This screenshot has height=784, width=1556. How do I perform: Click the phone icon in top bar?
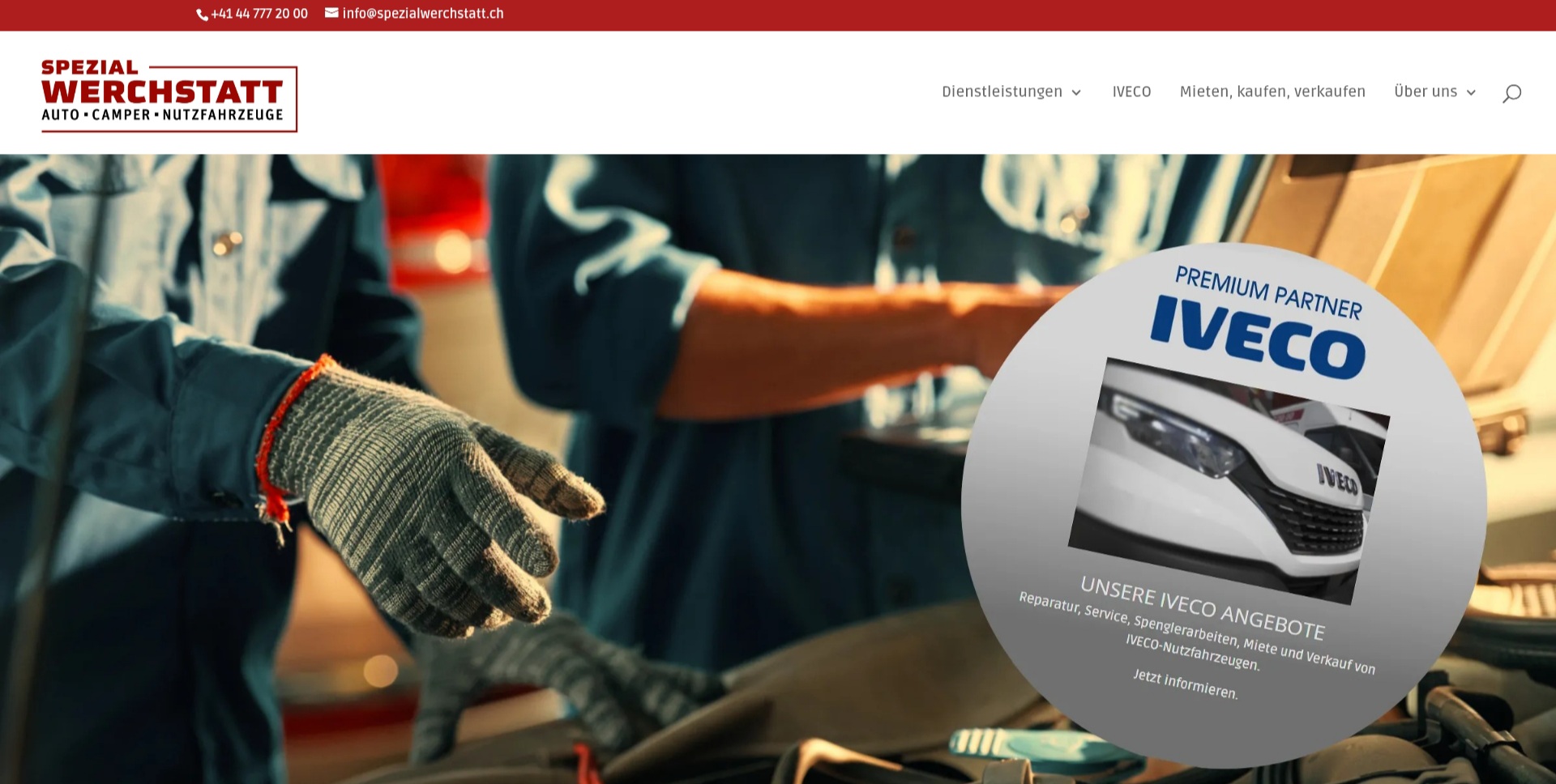pos(202,15)
